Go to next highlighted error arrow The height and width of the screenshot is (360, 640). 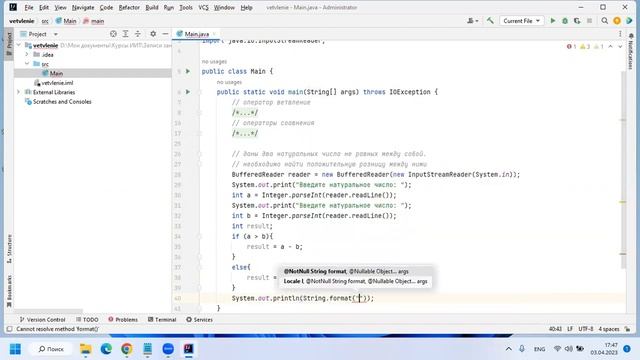click(x=620, y=47)
